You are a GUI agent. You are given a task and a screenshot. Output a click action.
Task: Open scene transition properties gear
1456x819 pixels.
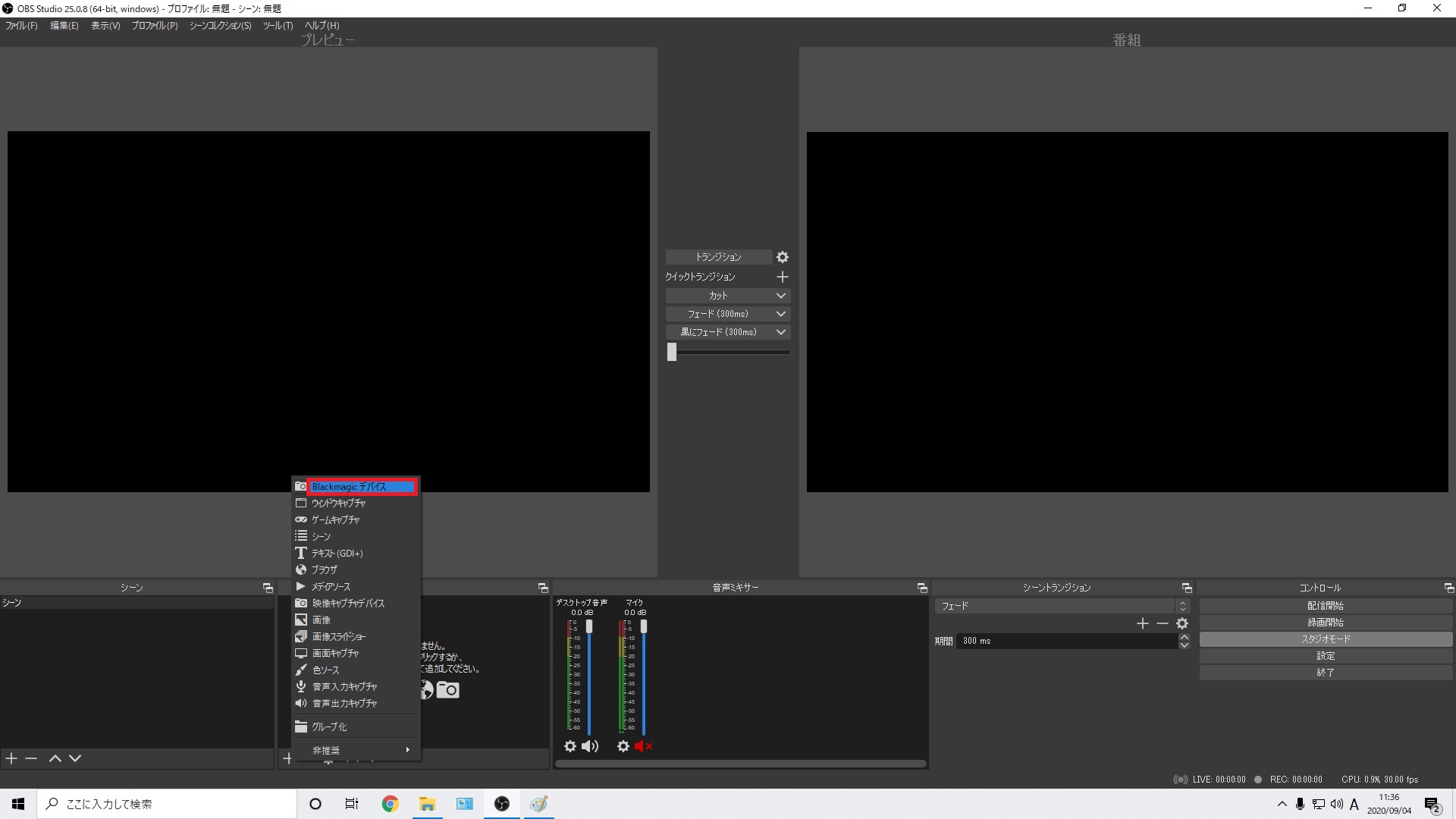point(1182,623)
